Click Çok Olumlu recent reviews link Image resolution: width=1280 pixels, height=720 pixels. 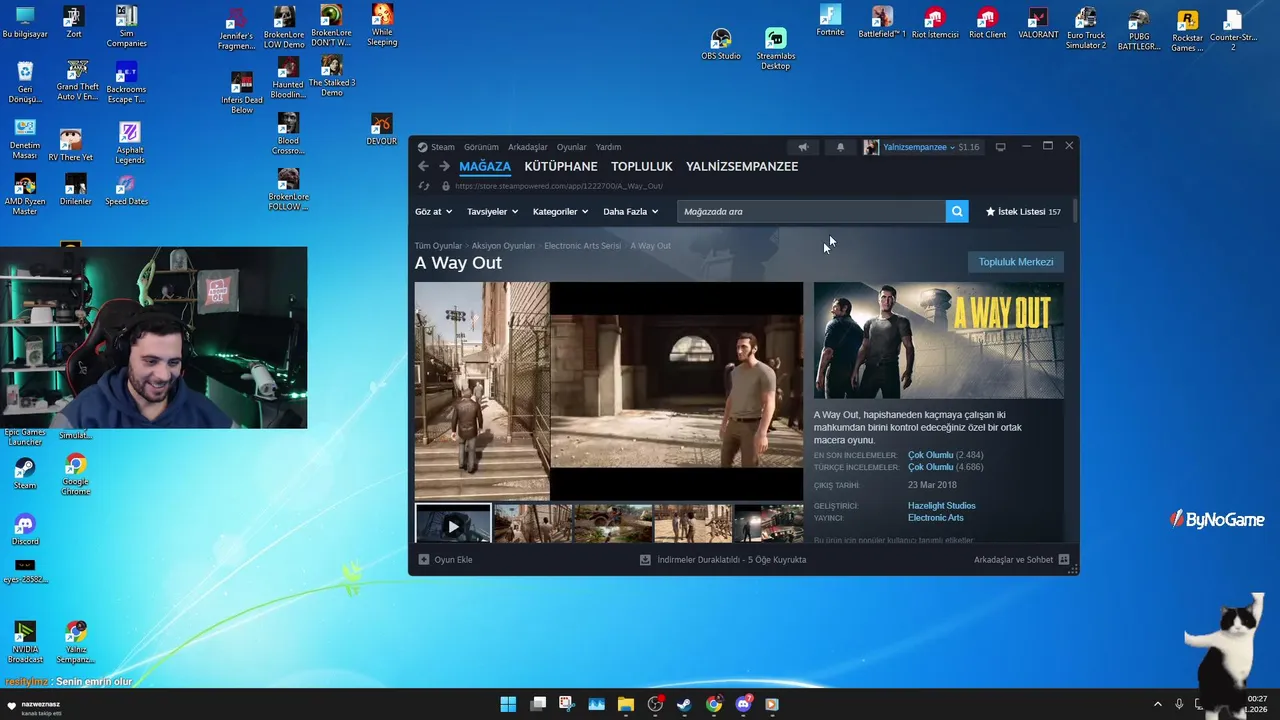930,455
